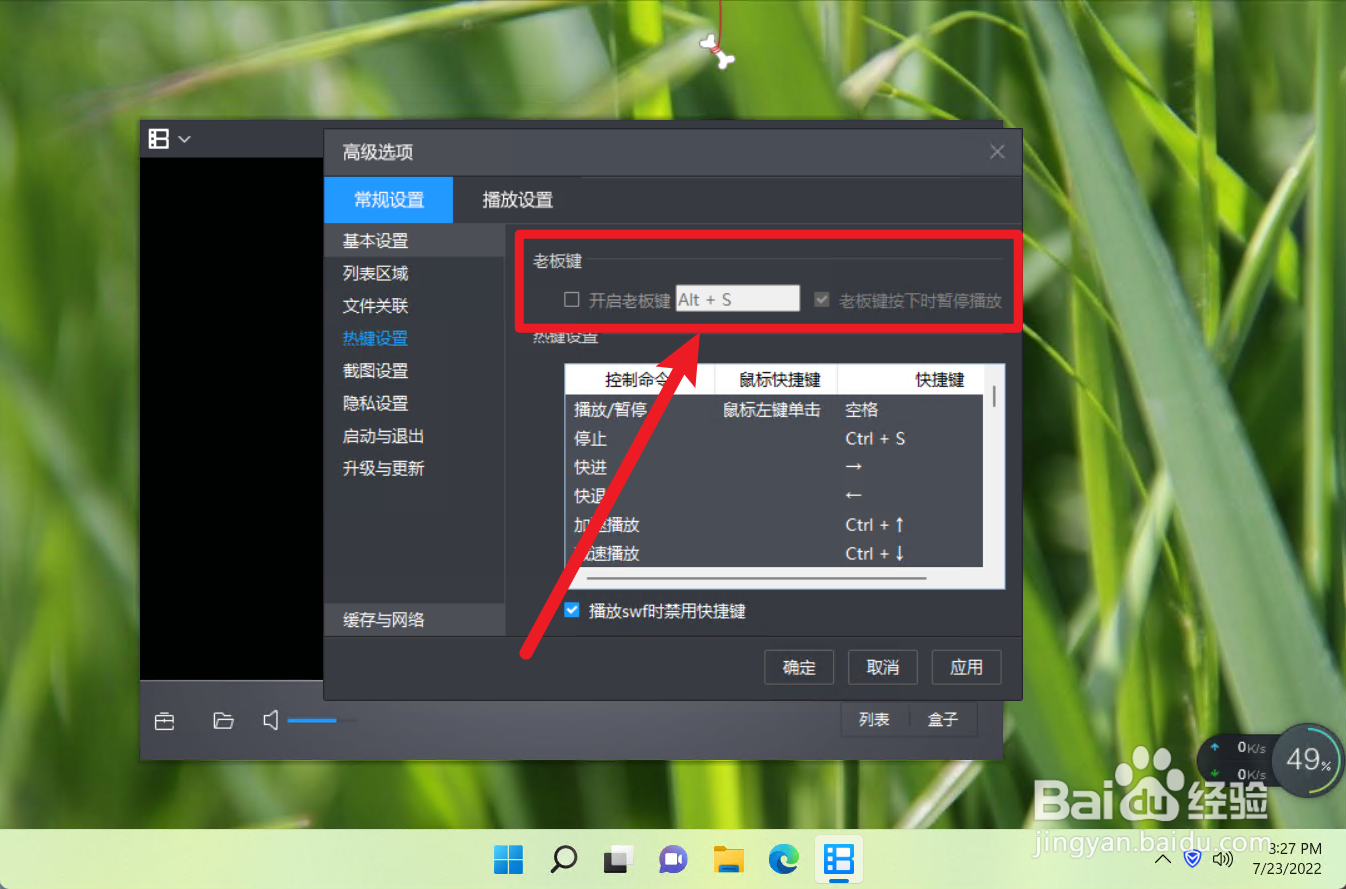Toggle 老板键按下时暂停播放 checkbox
This screenshot has width=1346, height=889.
[x=821, y=299]
